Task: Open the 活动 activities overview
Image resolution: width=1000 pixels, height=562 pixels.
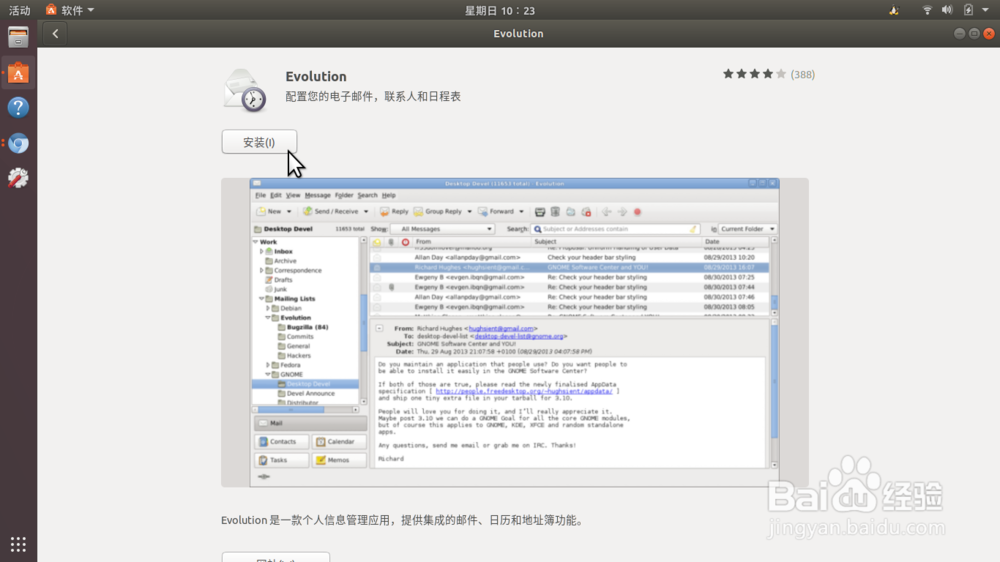Action: 19,10
